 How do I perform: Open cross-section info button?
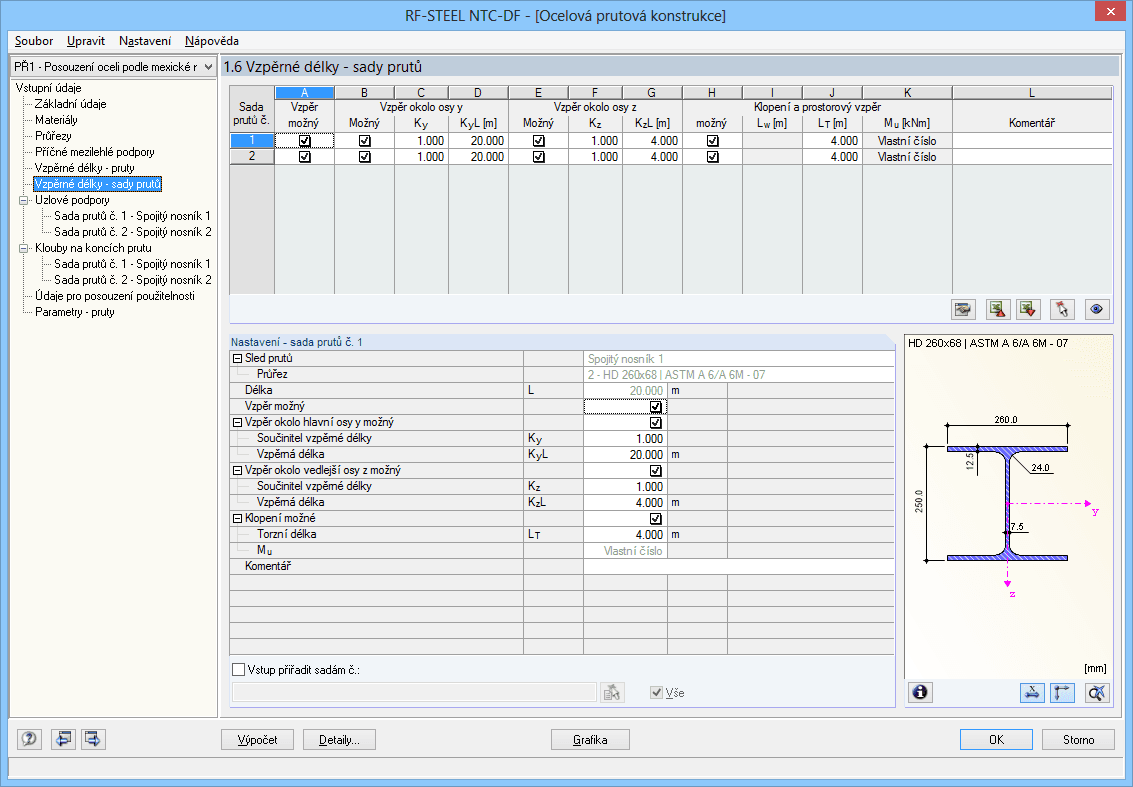pos(919,692)
